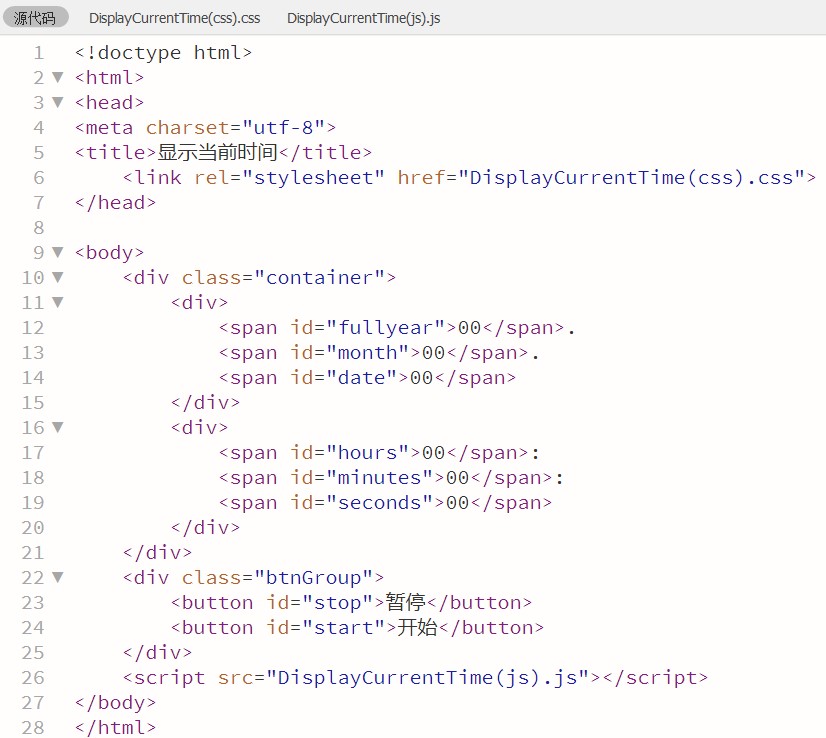This screenshot has height=738, width=826.
Task: Click the "fullyear" id value
Action: click(386, 328)
